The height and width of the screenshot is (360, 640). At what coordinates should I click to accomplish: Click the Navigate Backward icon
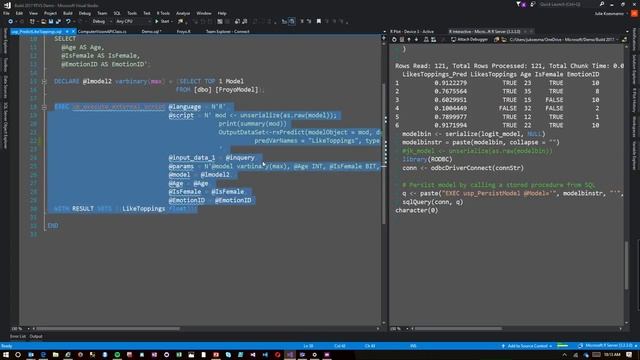[11, 21]
